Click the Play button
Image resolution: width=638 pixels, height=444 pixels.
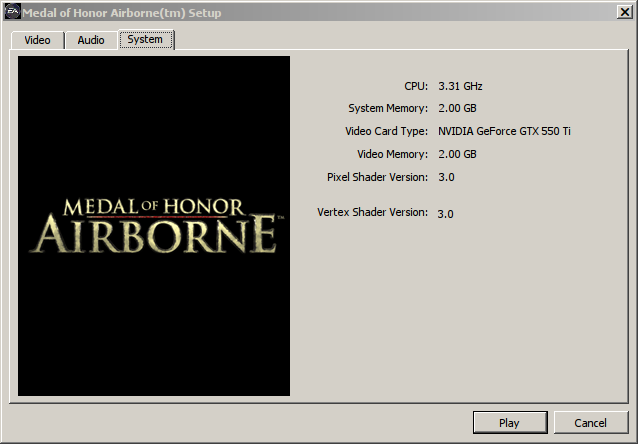pos(510,423)
